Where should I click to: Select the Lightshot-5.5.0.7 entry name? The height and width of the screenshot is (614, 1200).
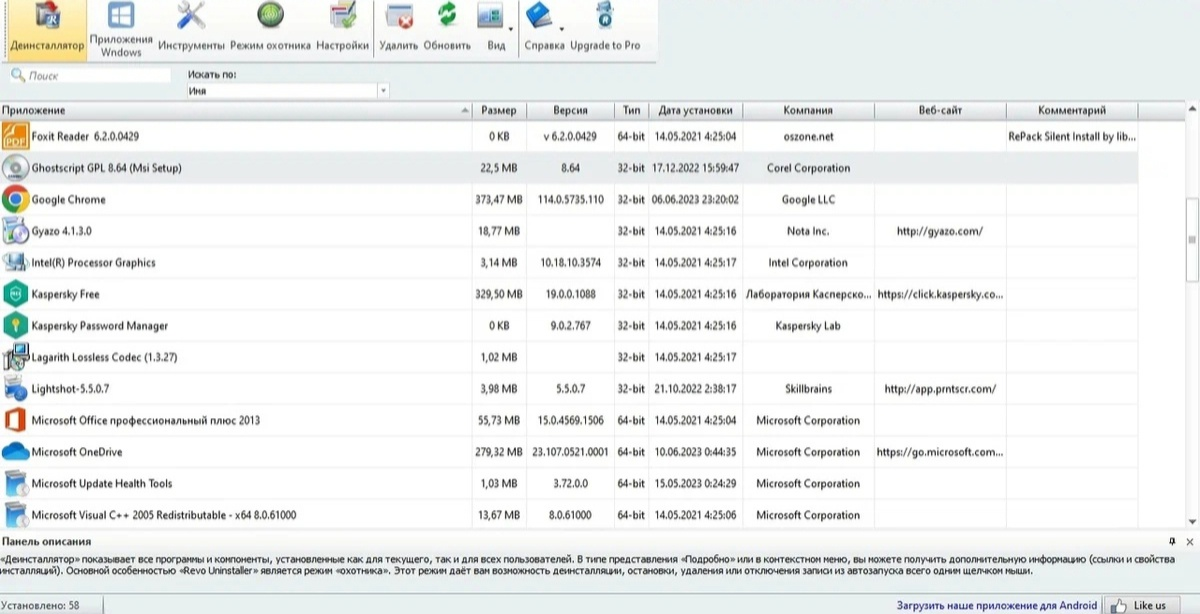click(70, 389)
